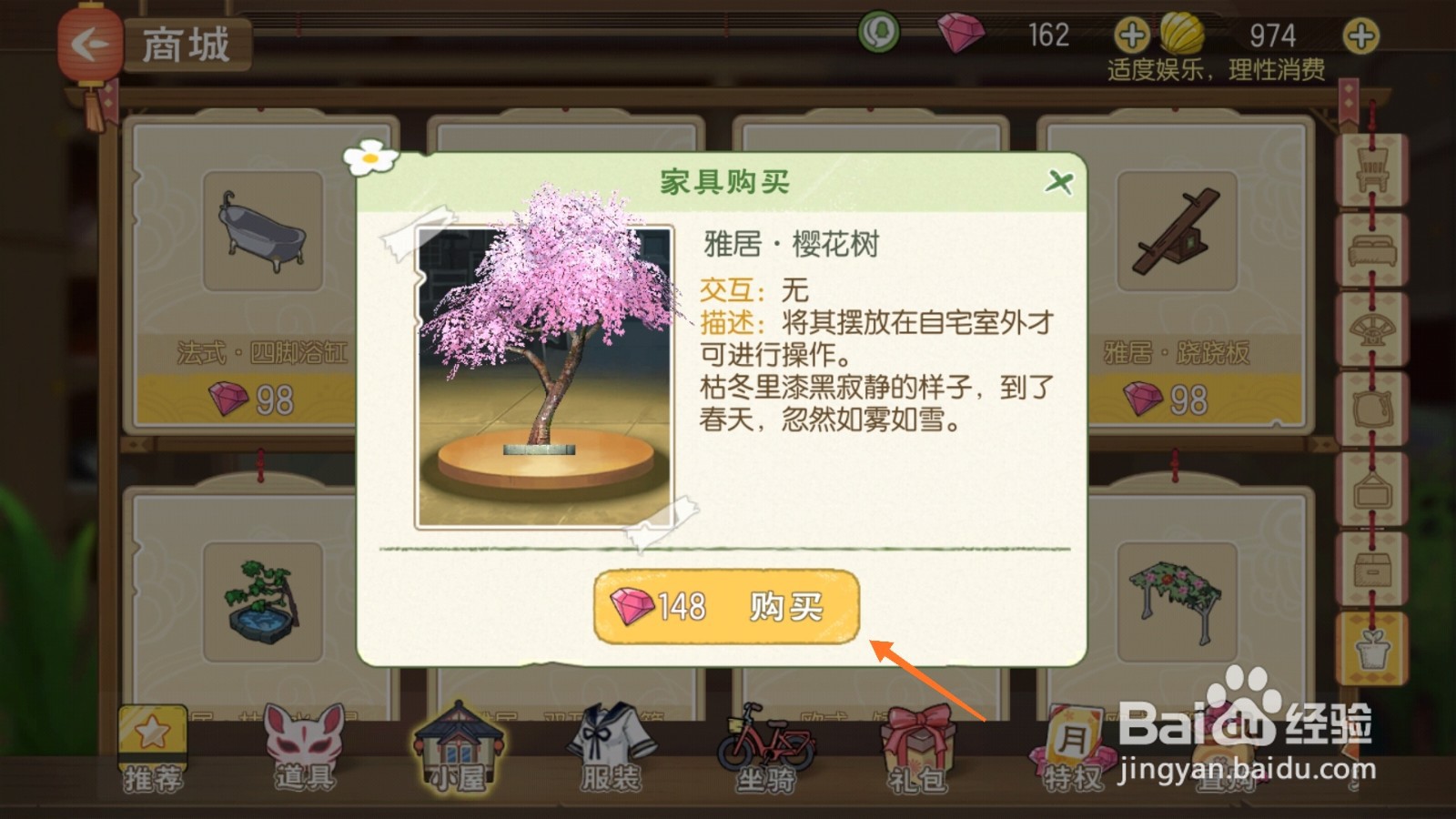Add more gold shells with plus icon
This screenshot has height=819, width=1456.
pyautogui.click(x=1360, y=36)
